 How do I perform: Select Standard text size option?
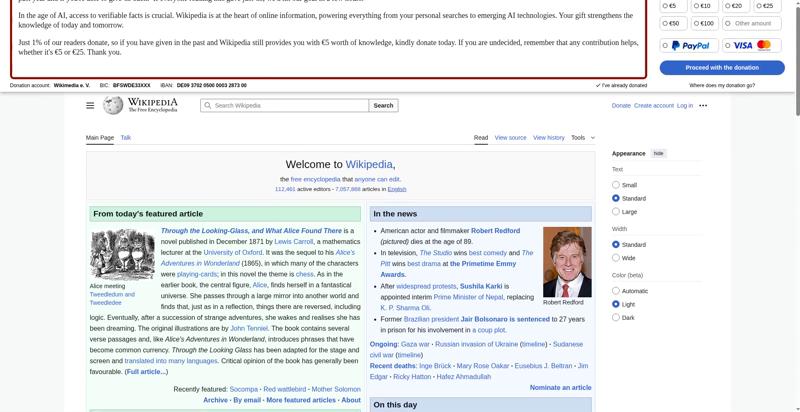[616, 198]
